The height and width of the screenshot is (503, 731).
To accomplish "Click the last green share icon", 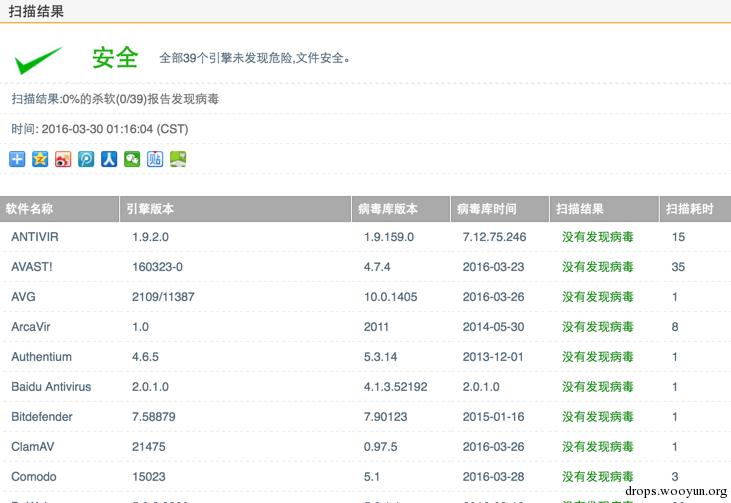I will tap(178, 159).
